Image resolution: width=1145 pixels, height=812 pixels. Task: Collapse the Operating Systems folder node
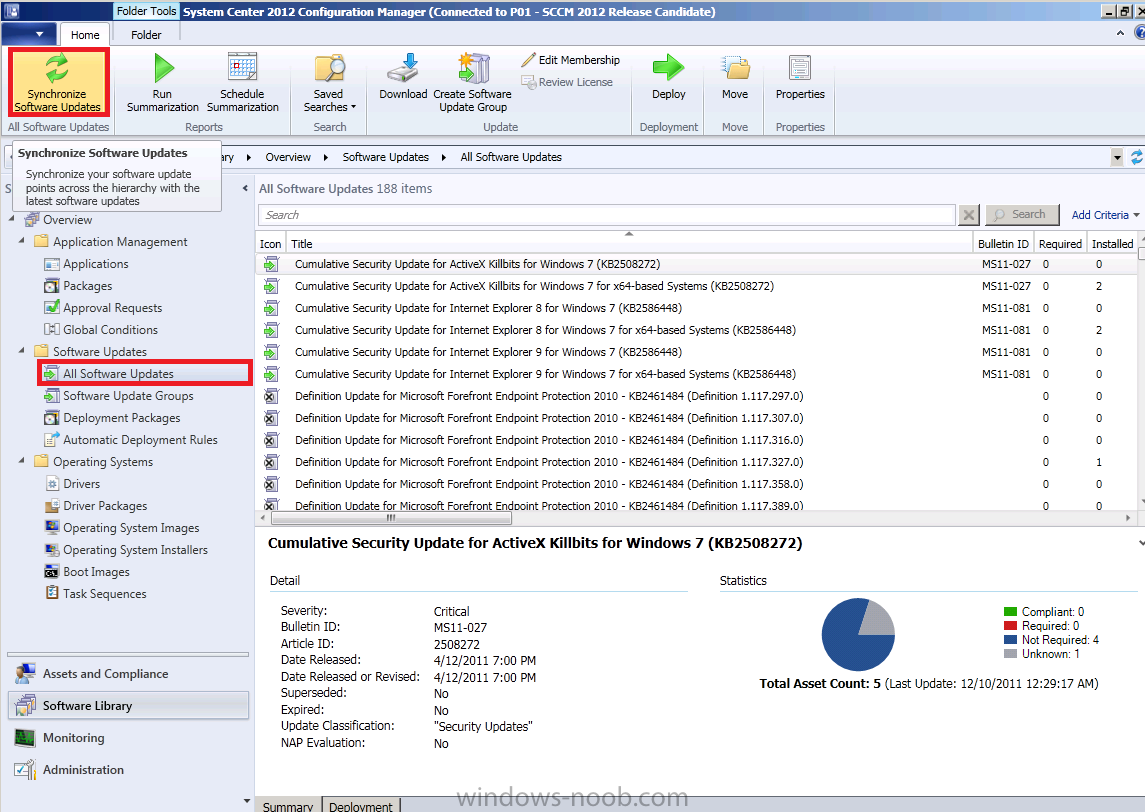click(22, 460)
